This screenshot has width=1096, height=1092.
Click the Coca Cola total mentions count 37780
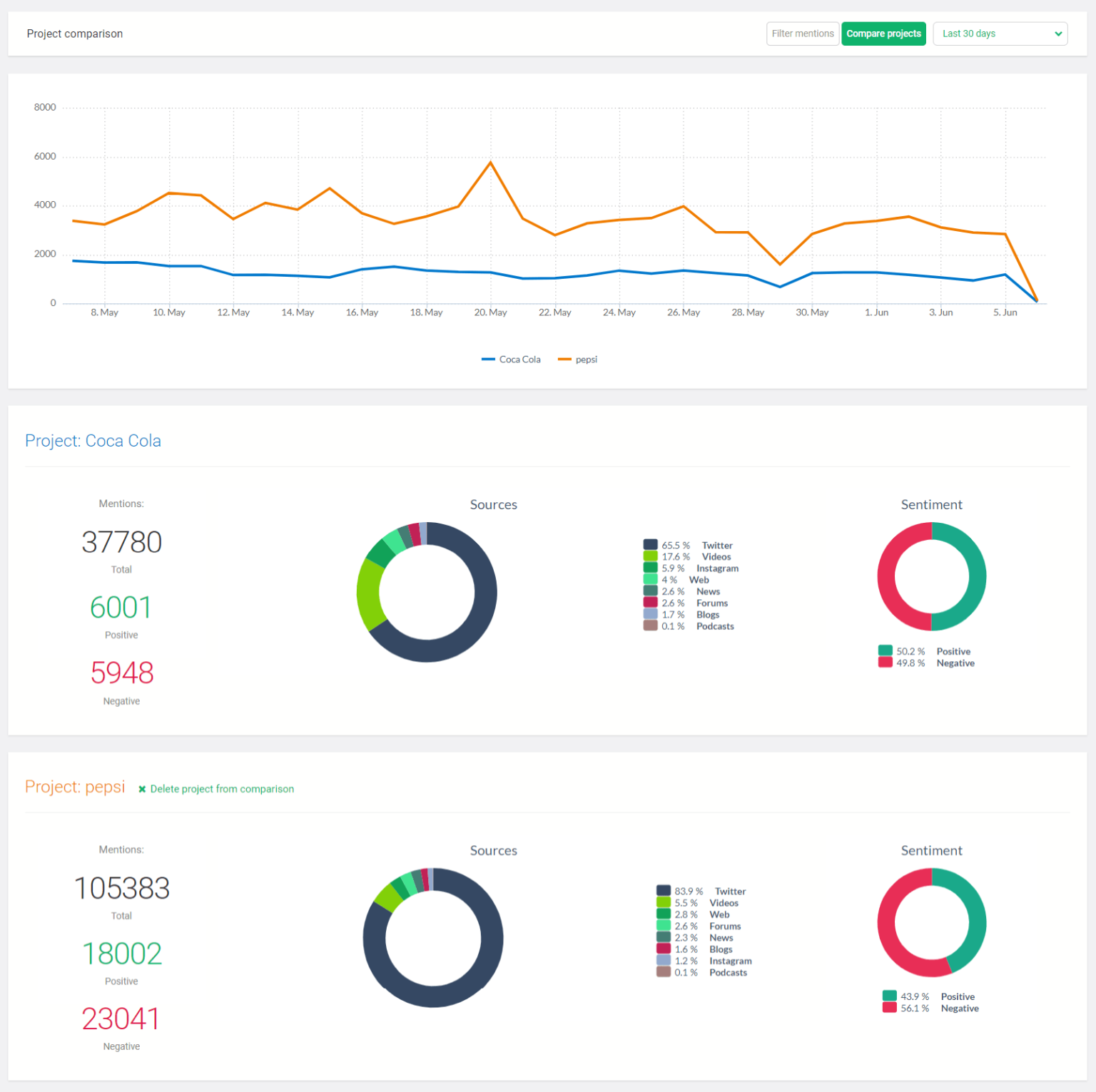point(121,542)
